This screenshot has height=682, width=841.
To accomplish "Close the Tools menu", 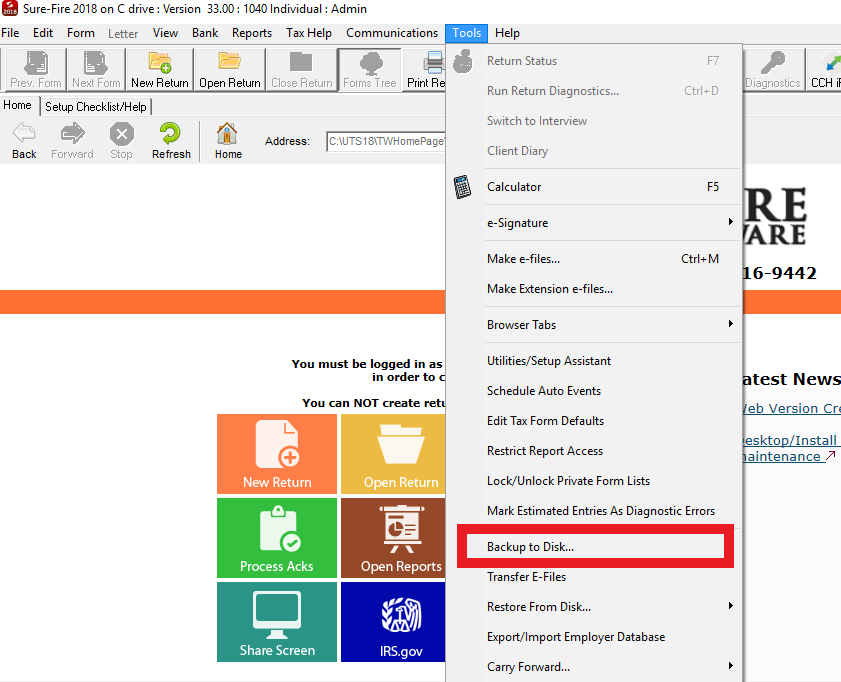I will click(x=467, y=33).
